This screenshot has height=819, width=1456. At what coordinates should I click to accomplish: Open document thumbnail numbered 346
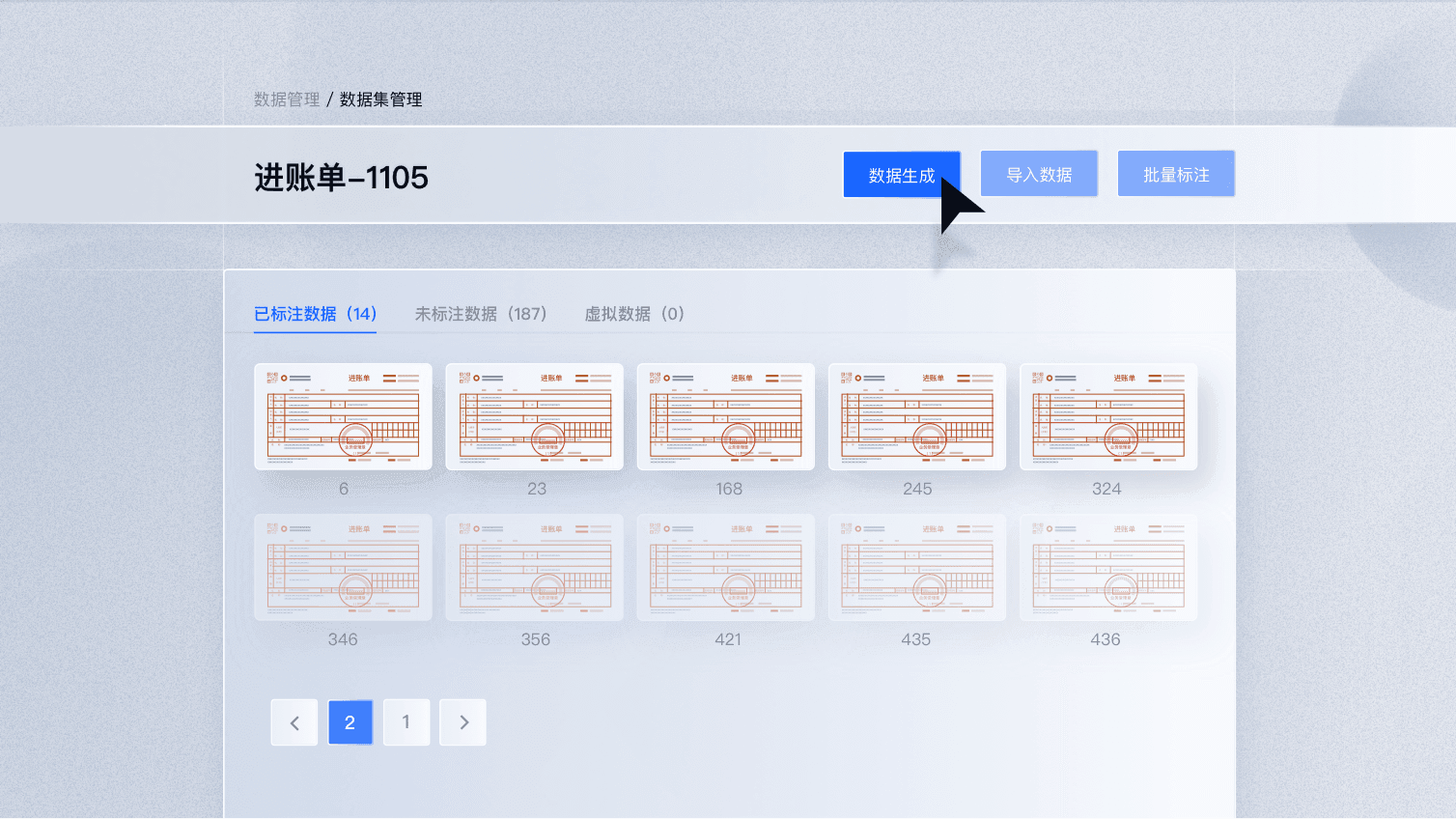pyautogui.click(x=343, y=567)
